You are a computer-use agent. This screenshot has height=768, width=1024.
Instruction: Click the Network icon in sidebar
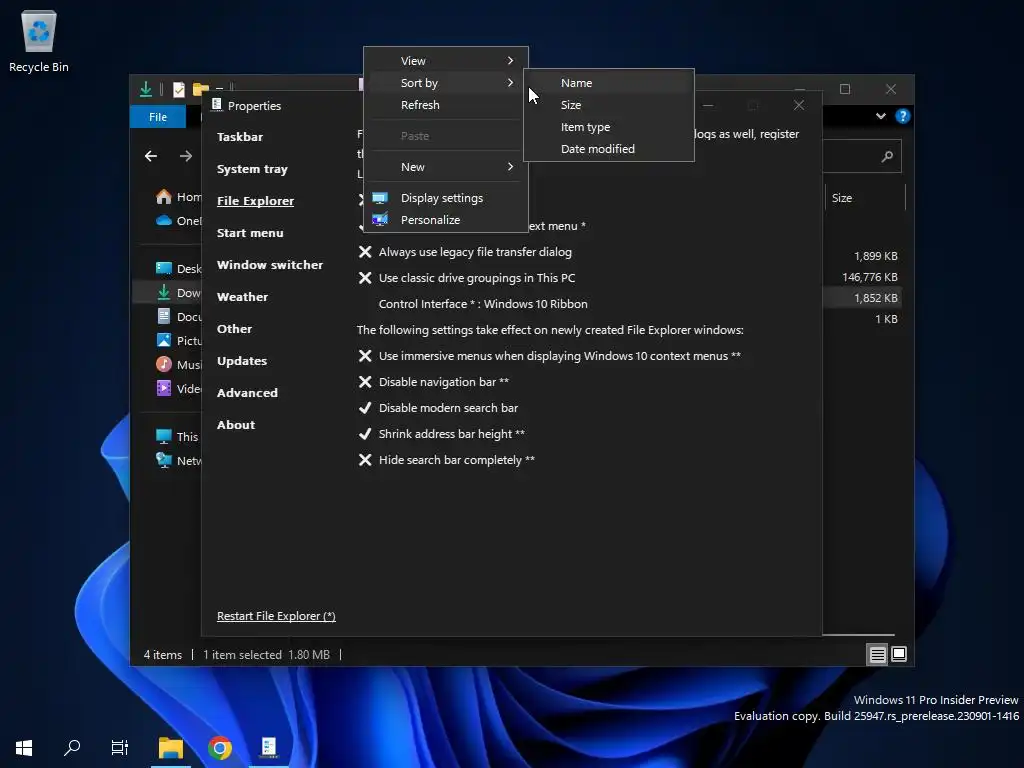pos(164,460)
